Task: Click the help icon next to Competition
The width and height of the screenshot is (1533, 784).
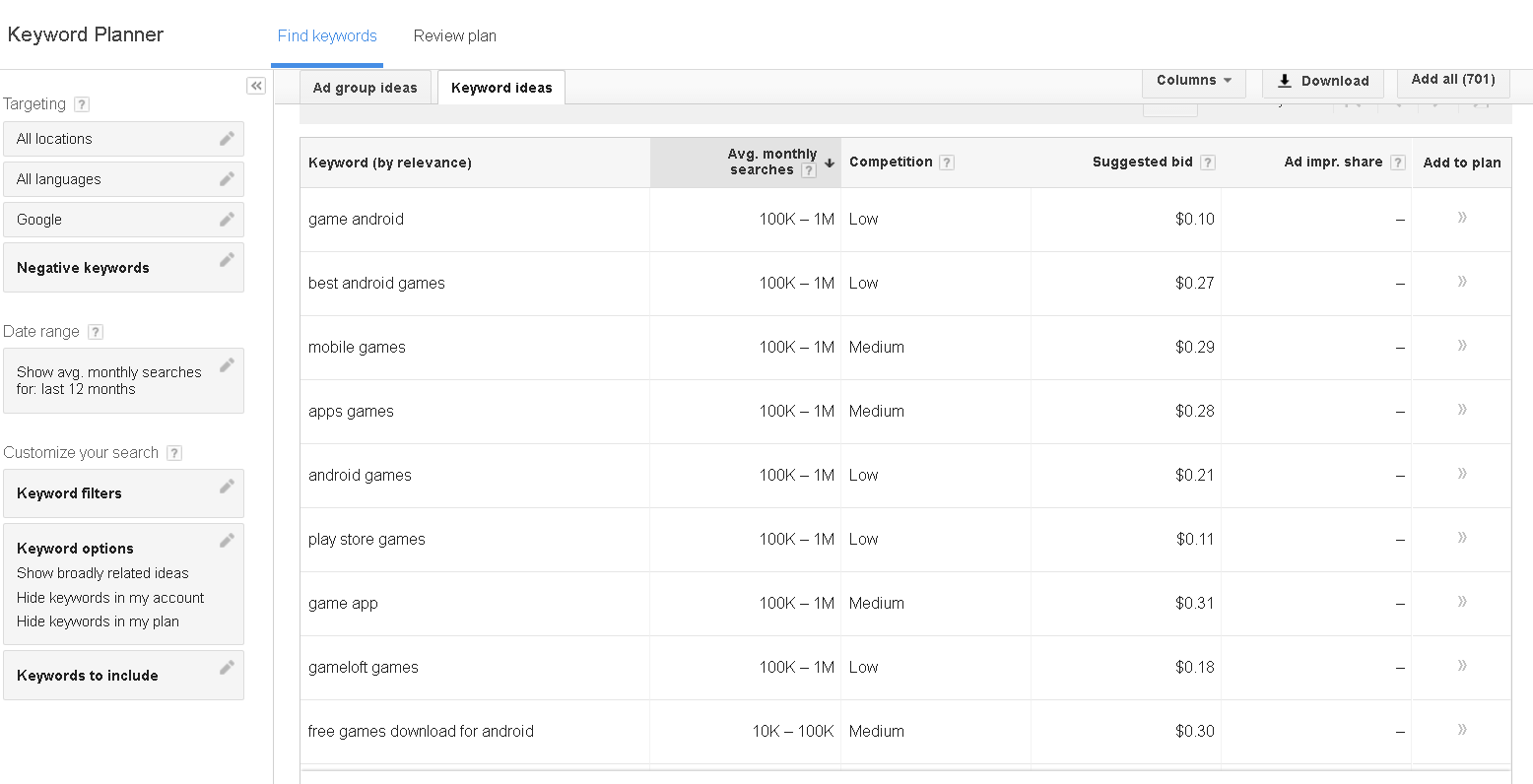Action: (x=947, y=163)
